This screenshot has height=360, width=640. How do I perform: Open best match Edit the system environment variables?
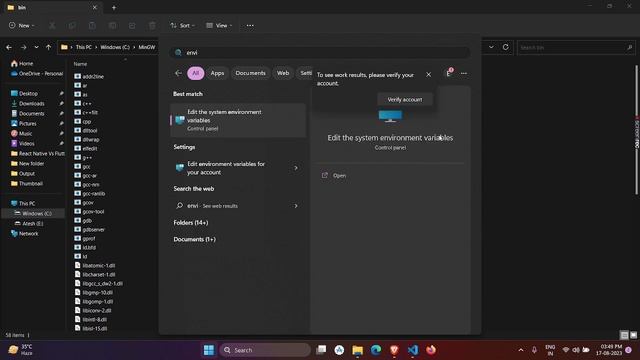238,120
